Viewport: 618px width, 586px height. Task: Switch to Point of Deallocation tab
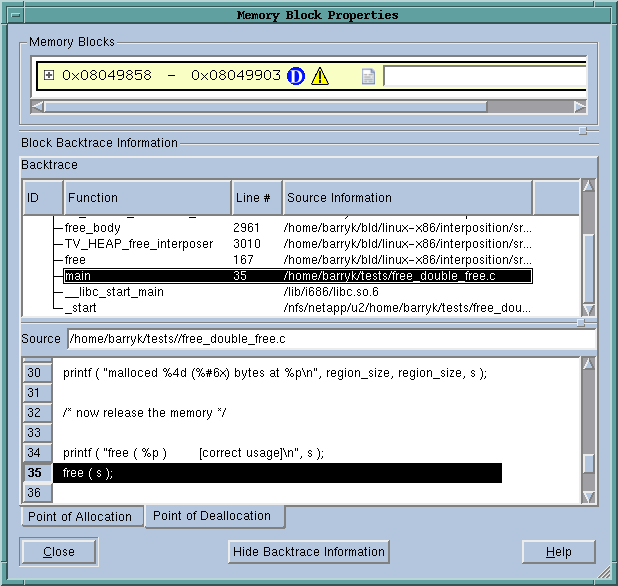[x=212, y=516]
